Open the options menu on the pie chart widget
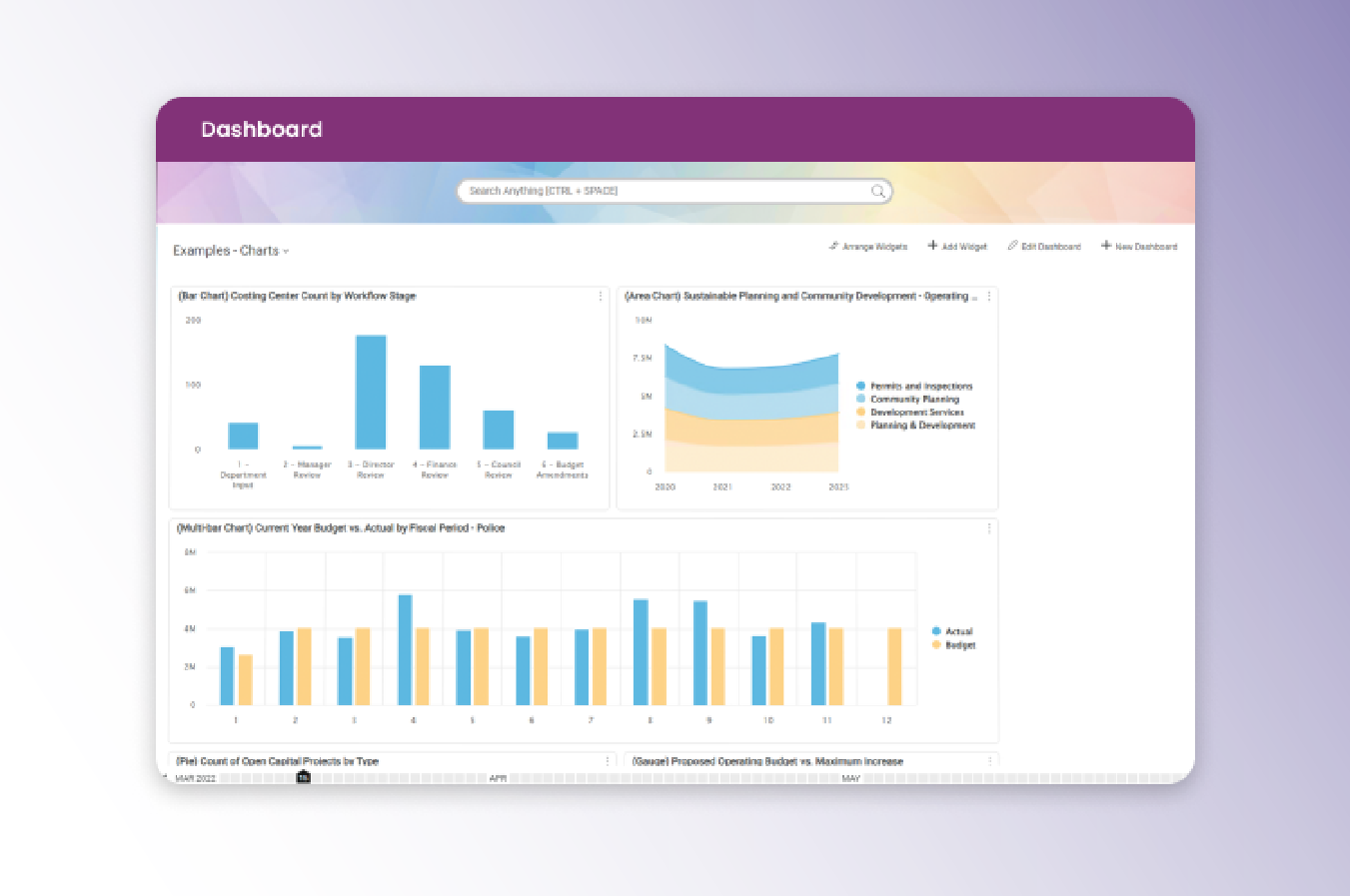 pos(610,760)
